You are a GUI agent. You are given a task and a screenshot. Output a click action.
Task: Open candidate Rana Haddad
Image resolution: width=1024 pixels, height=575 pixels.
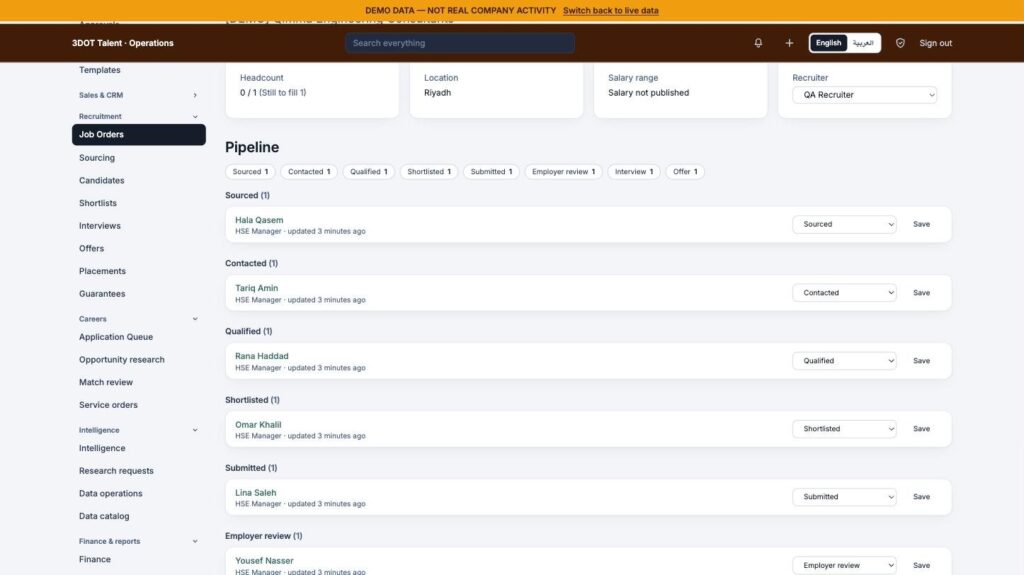coord(262,356)
